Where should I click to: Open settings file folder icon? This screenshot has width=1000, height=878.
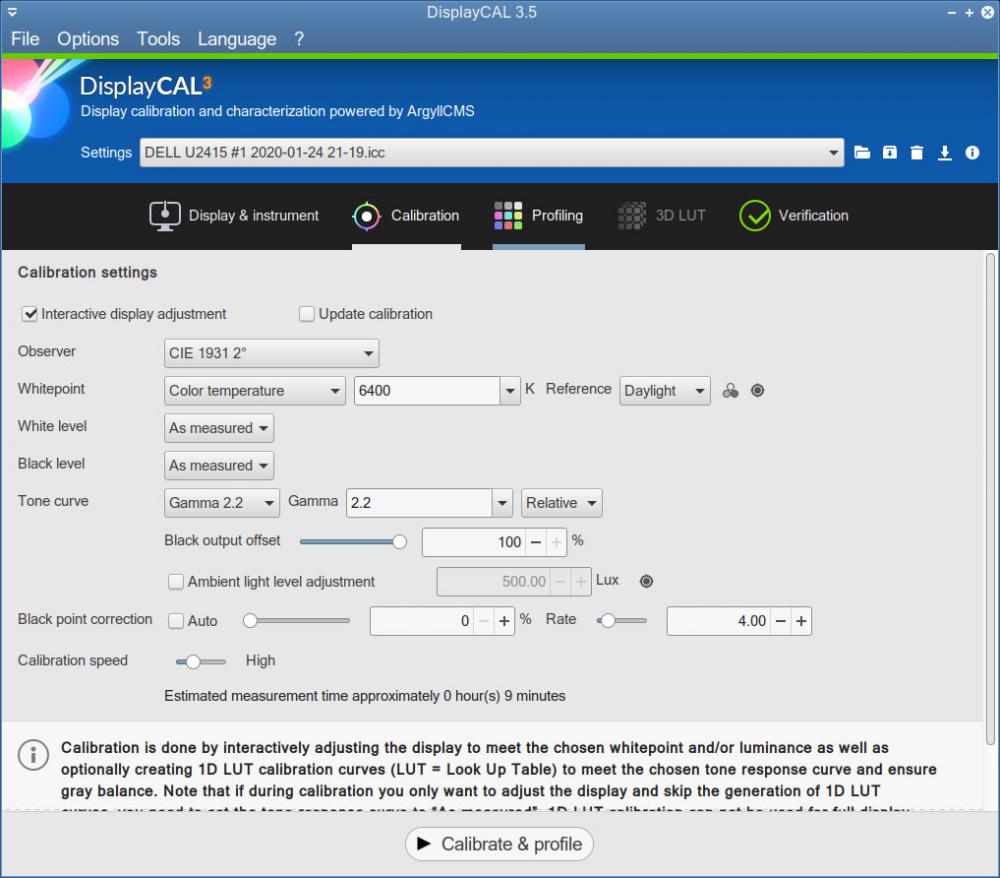tap(862, 152)
